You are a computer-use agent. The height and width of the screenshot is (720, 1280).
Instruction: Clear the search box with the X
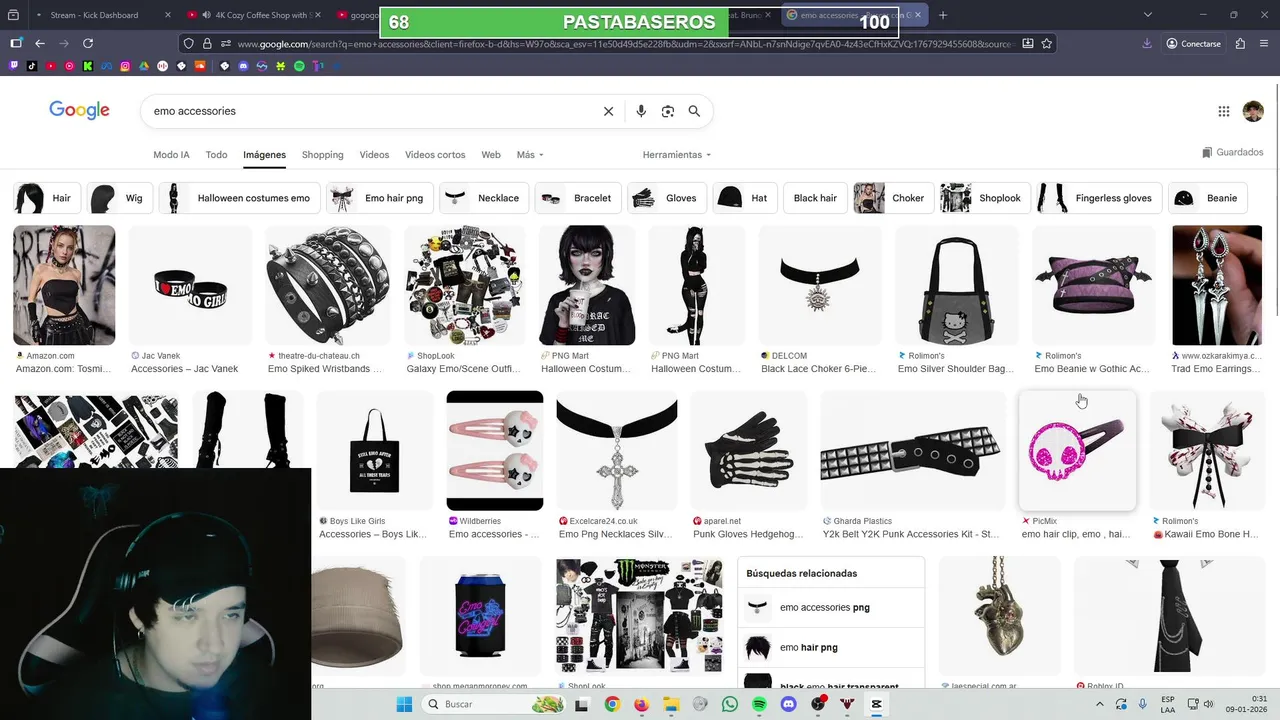click(608, 111)
